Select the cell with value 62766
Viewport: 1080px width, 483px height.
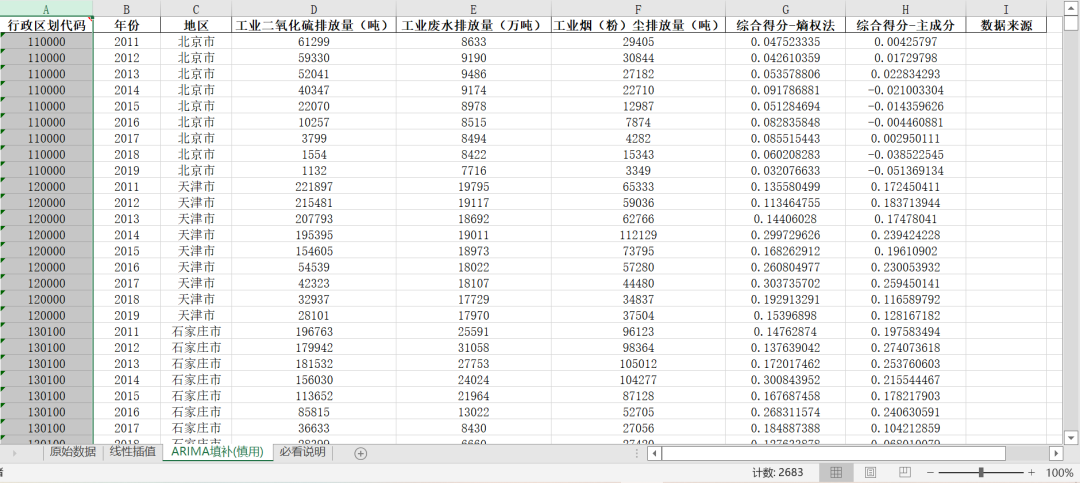tap(638, 218)
